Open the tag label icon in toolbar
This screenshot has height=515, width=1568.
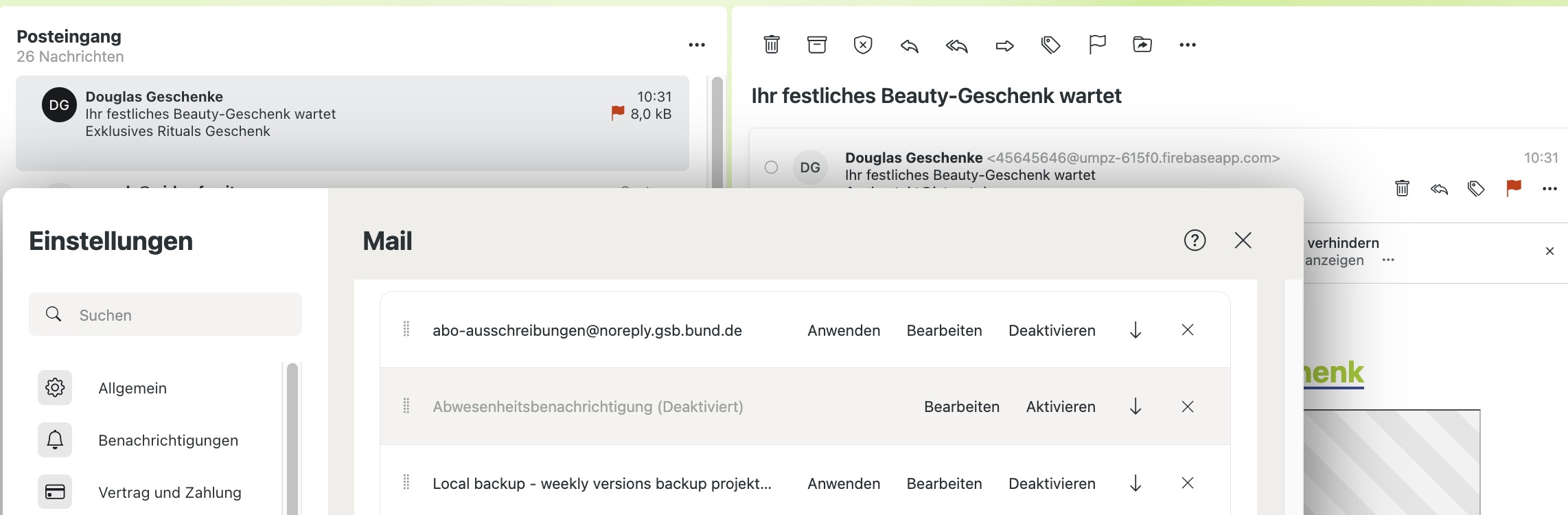(1050, 45)
